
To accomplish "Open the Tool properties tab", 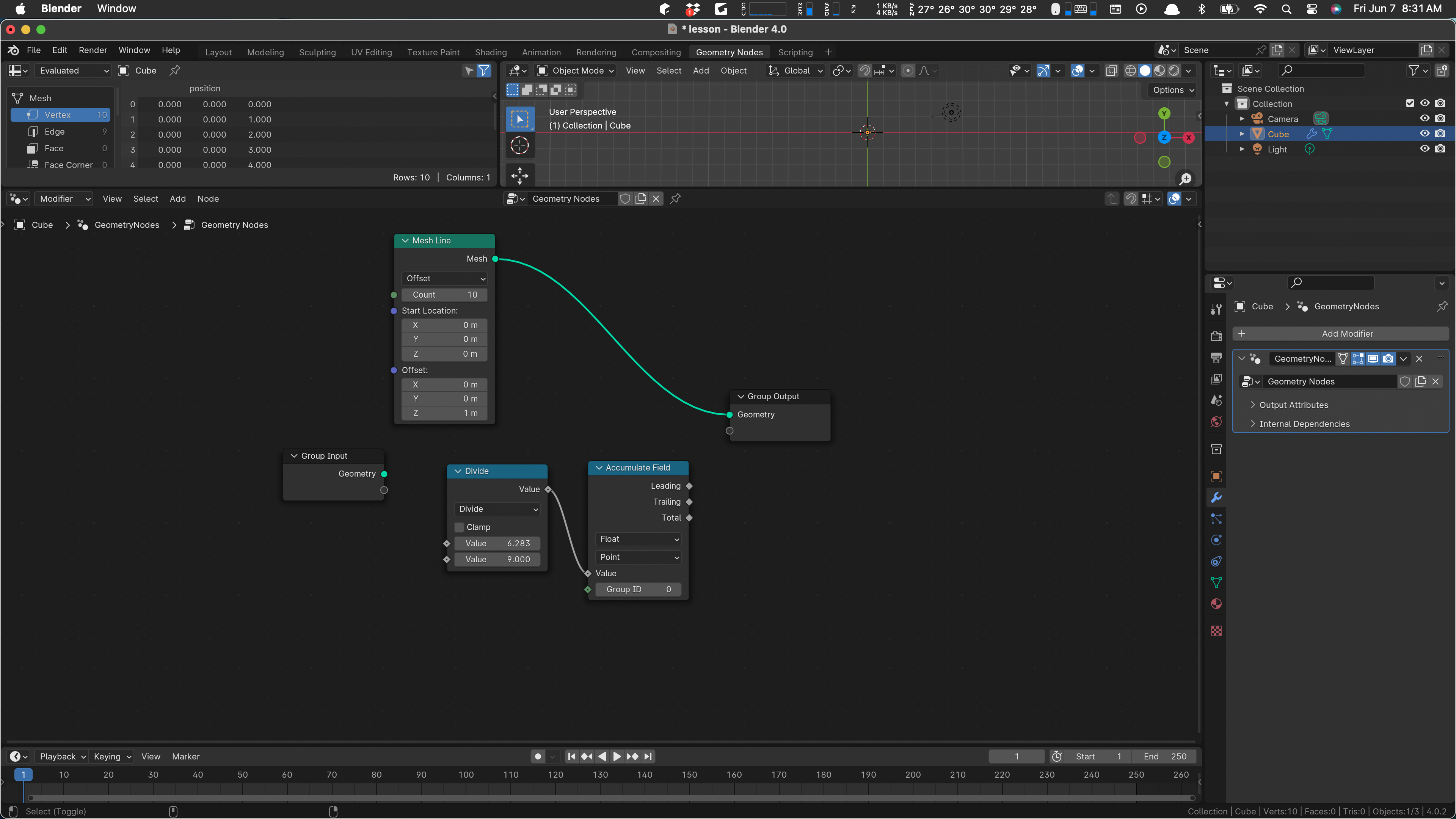I will click(x=1216, y=309).
